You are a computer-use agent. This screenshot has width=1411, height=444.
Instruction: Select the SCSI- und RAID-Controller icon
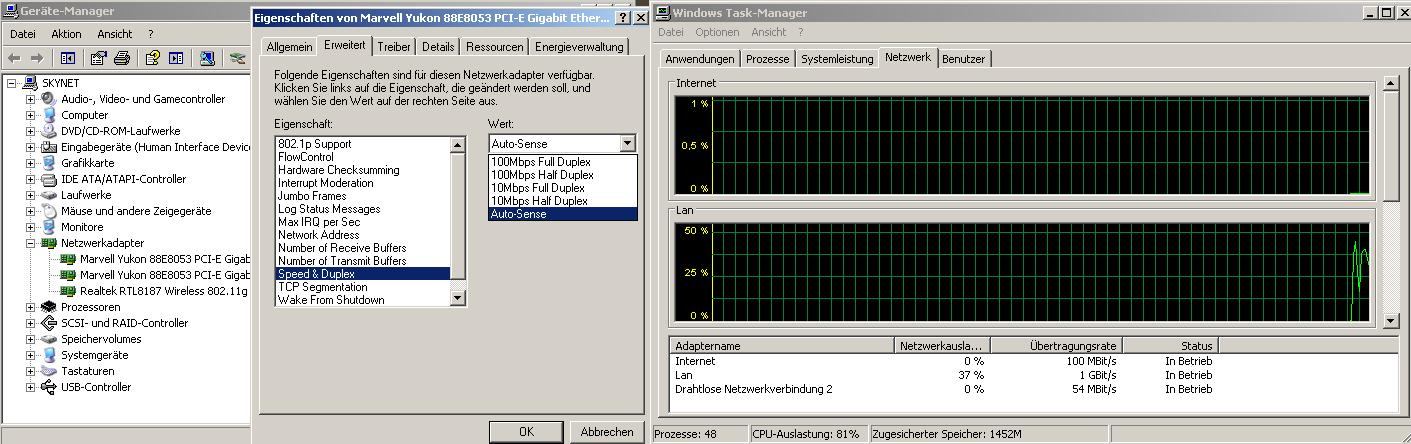(49, 323)
